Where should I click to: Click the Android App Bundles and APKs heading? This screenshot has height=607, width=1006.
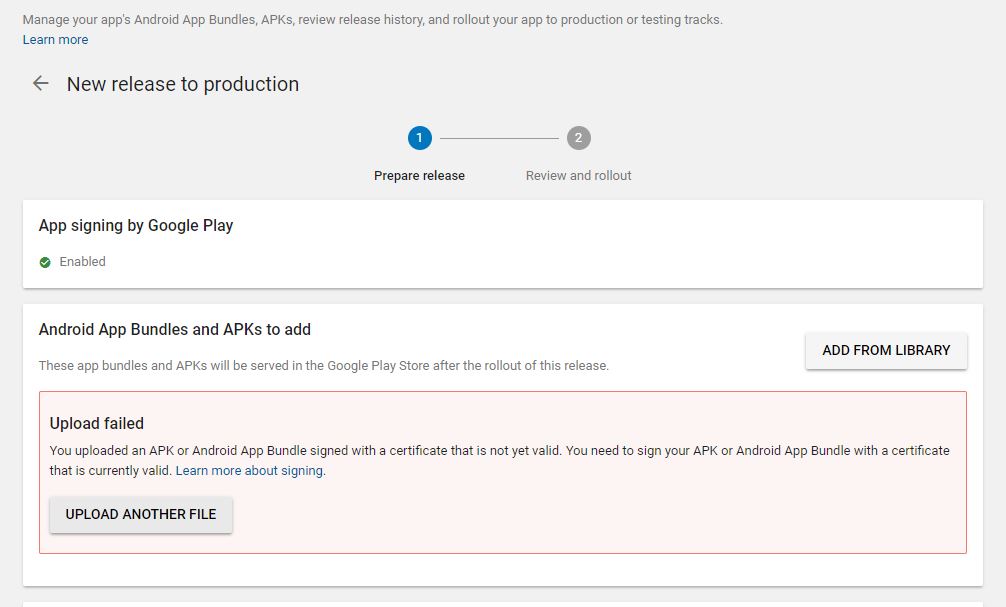click(175, 330)
